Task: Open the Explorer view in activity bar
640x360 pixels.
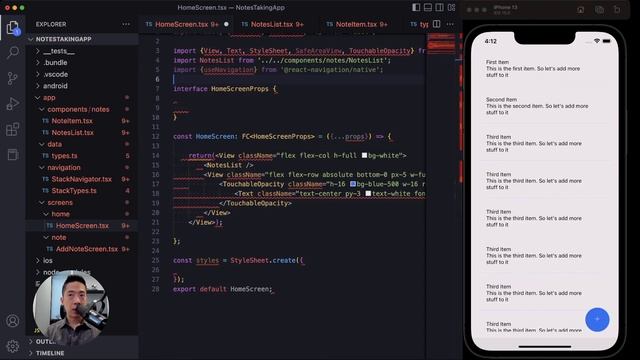Action: 13,28
